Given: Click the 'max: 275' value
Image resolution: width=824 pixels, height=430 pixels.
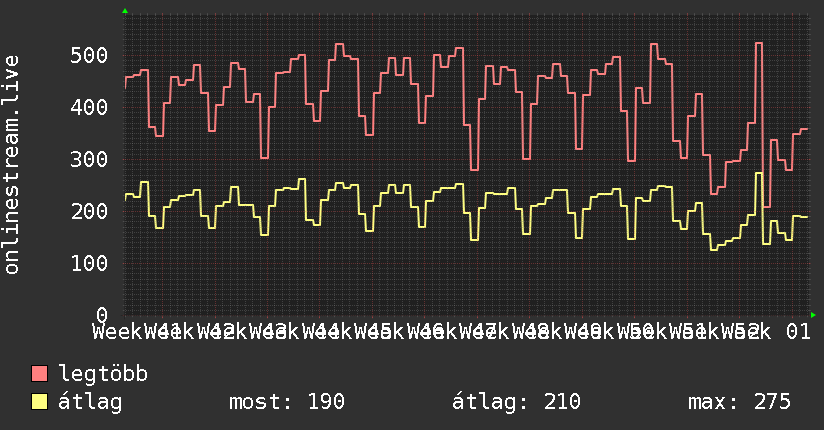Looking at the screenshot, I should click(x=739, y=402).
